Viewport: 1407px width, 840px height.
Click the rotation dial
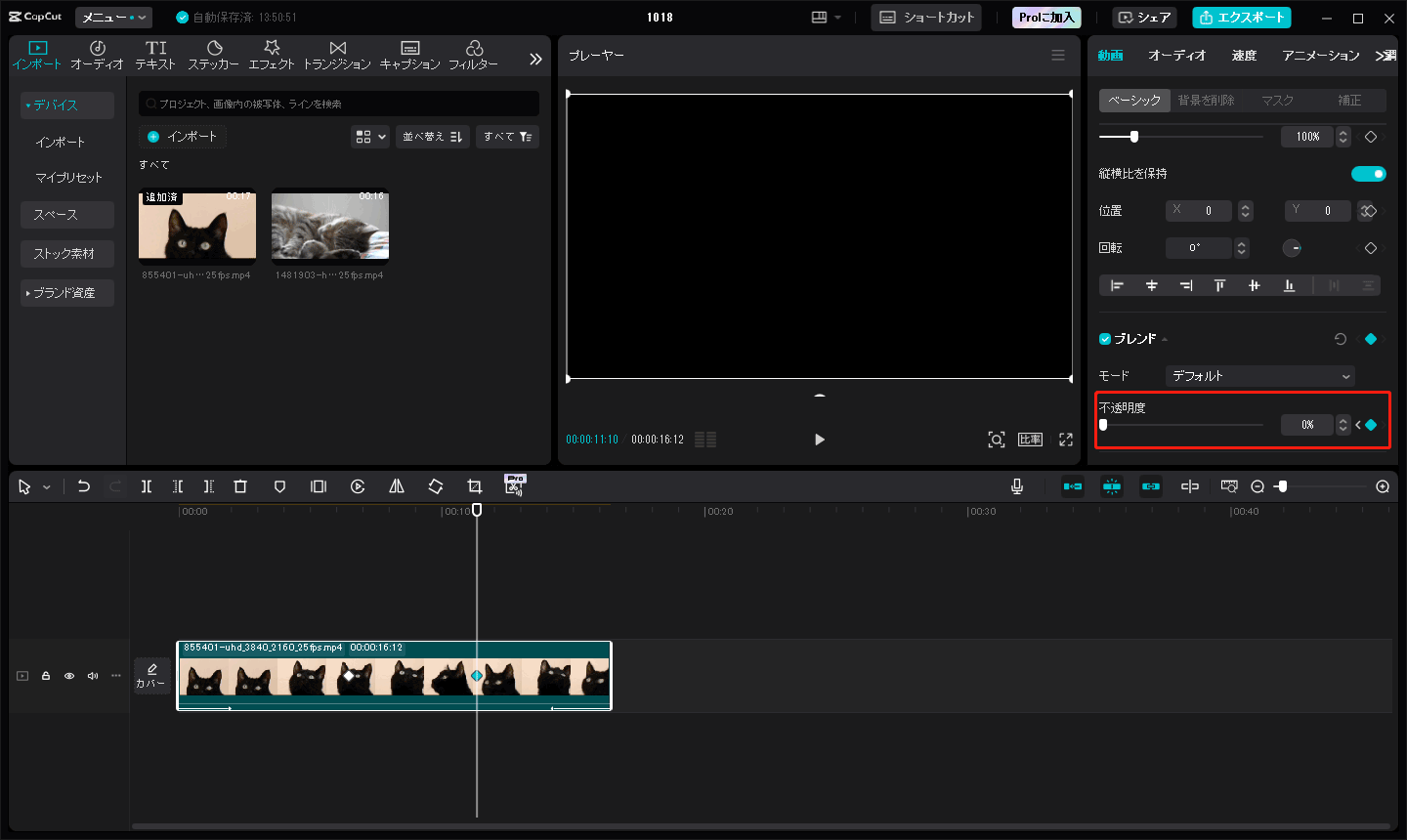(1292, 248)
